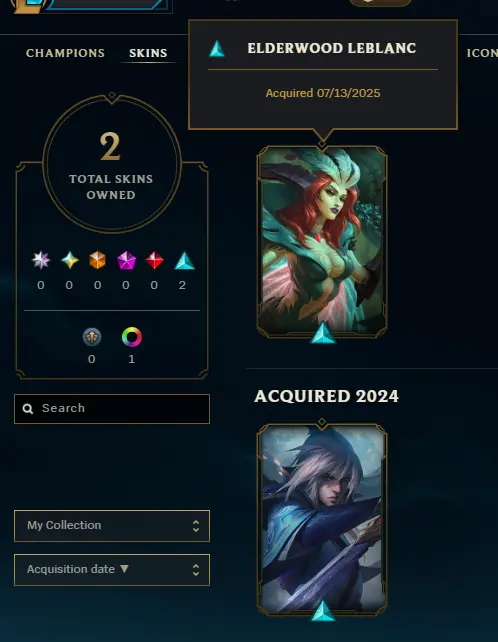Image resolution: width=498 pixels, height=642 pixels.
Task: Select the teal-gold Ultimate tier star icon
Action: [70, 260]
